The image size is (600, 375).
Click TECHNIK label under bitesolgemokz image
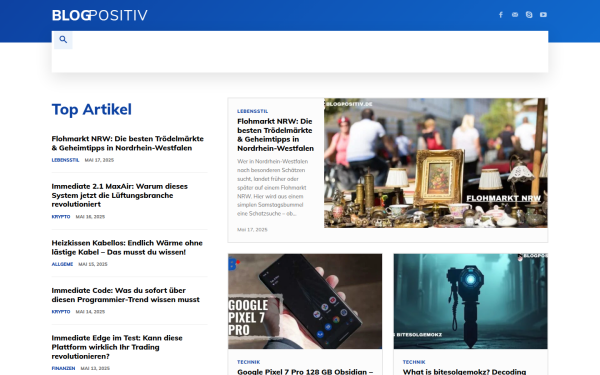coord(414,362)
